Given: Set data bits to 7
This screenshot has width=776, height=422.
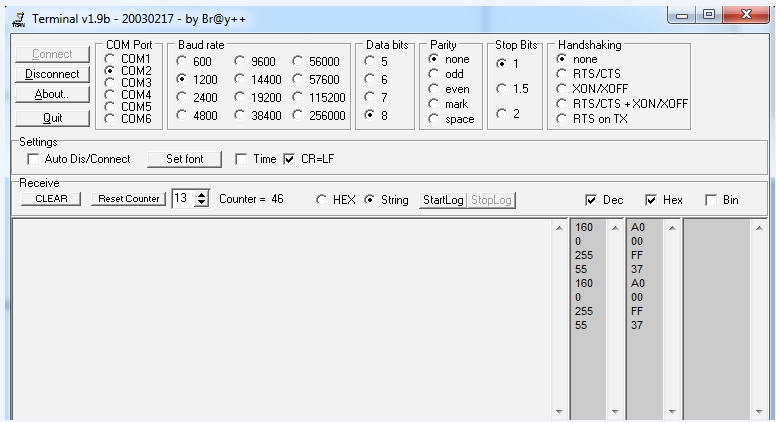Looking at the screenshot, I should pos(371,97).
